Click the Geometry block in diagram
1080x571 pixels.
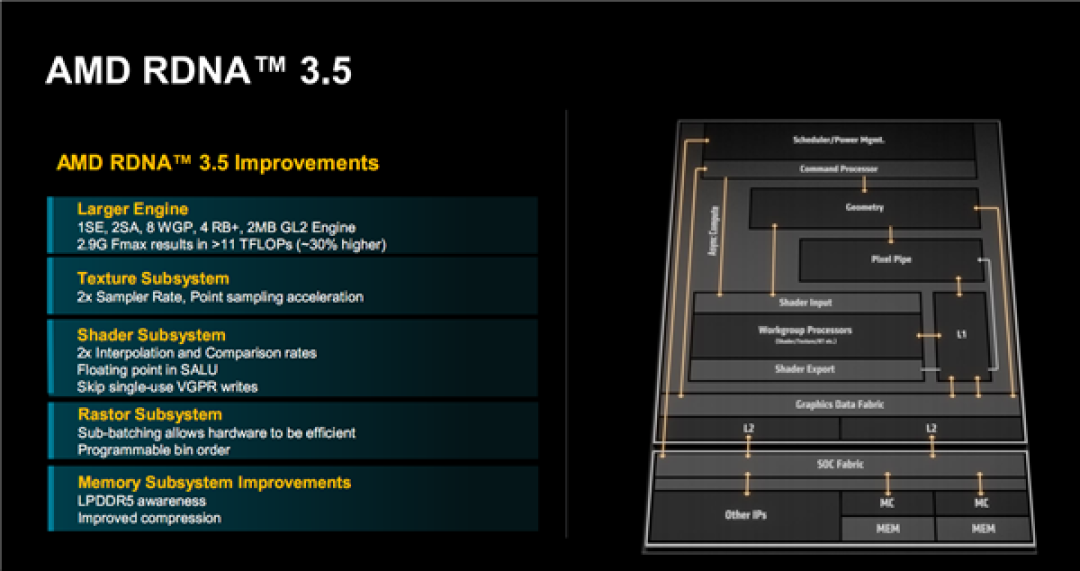pyautogui.click(x=864, y=208)
